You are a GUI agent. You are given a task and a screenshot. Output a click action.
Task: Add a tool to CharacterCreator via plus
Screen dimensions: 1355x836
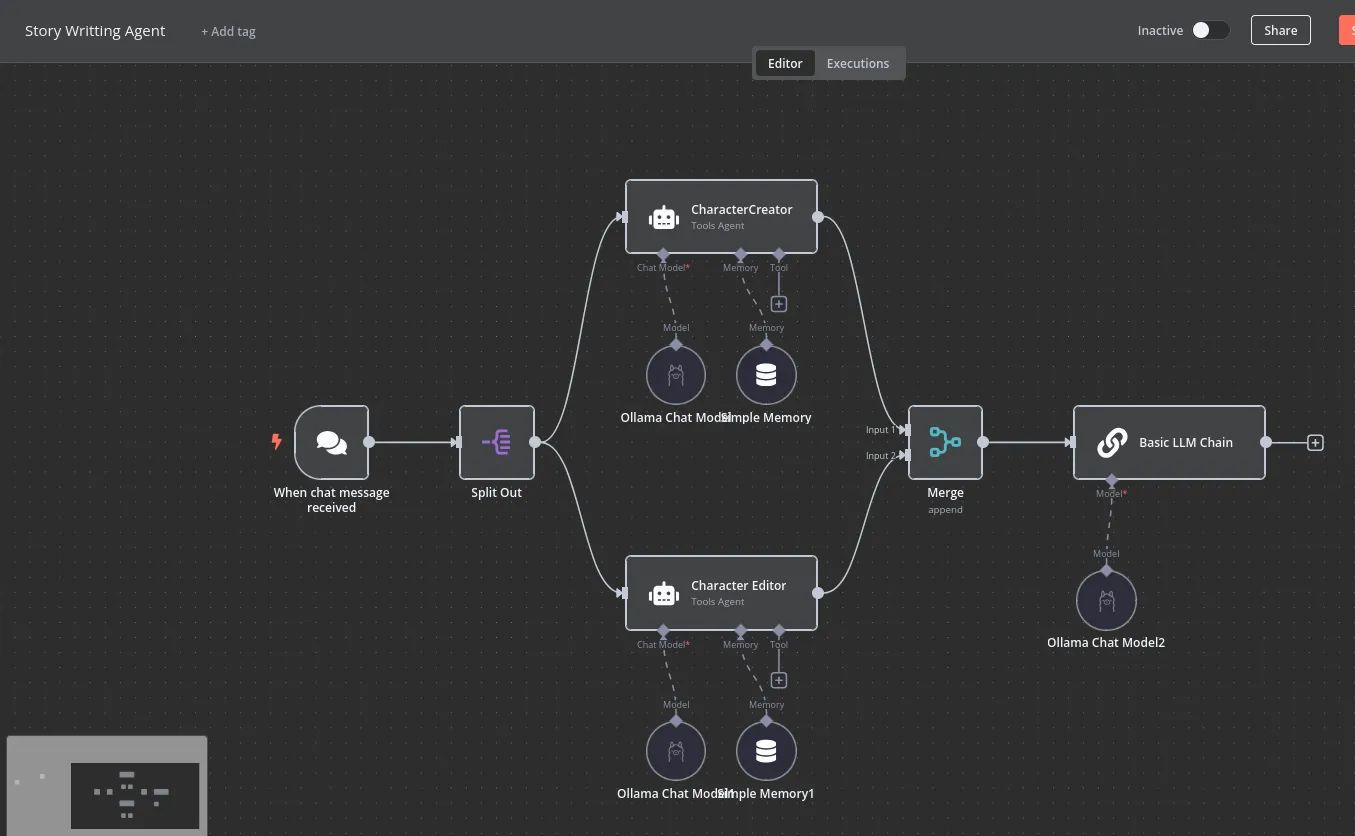click(x=779, y=304)
